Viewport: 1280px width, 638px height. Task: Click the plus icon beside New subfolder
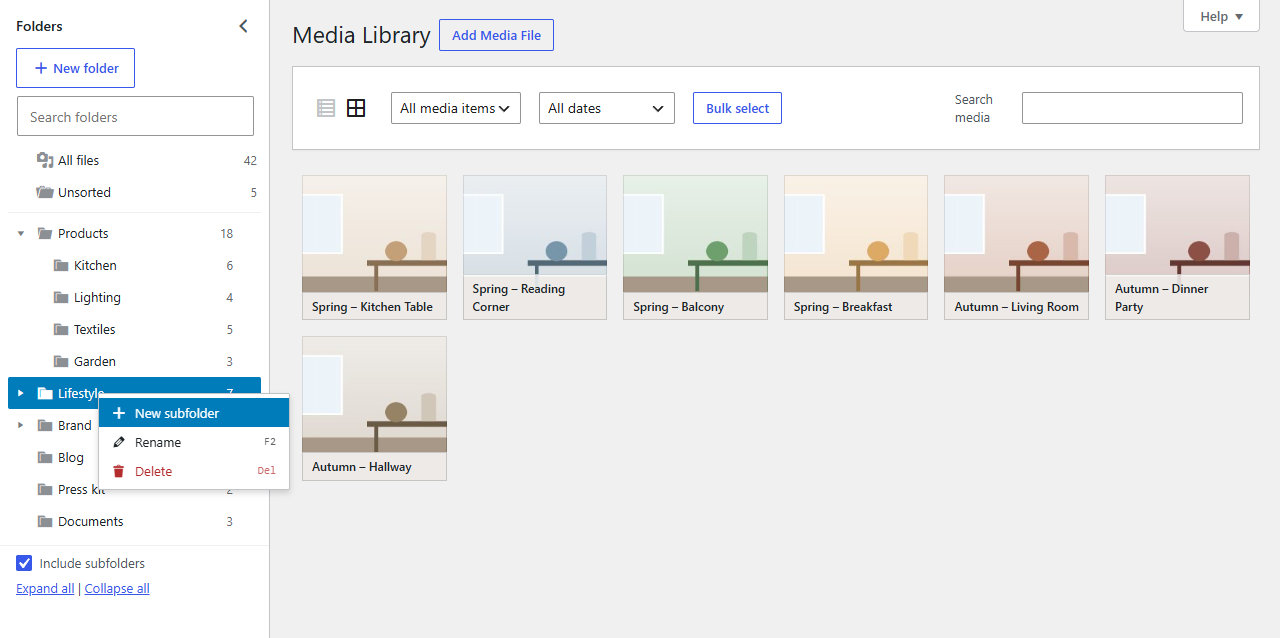click(x=119, y=413)
